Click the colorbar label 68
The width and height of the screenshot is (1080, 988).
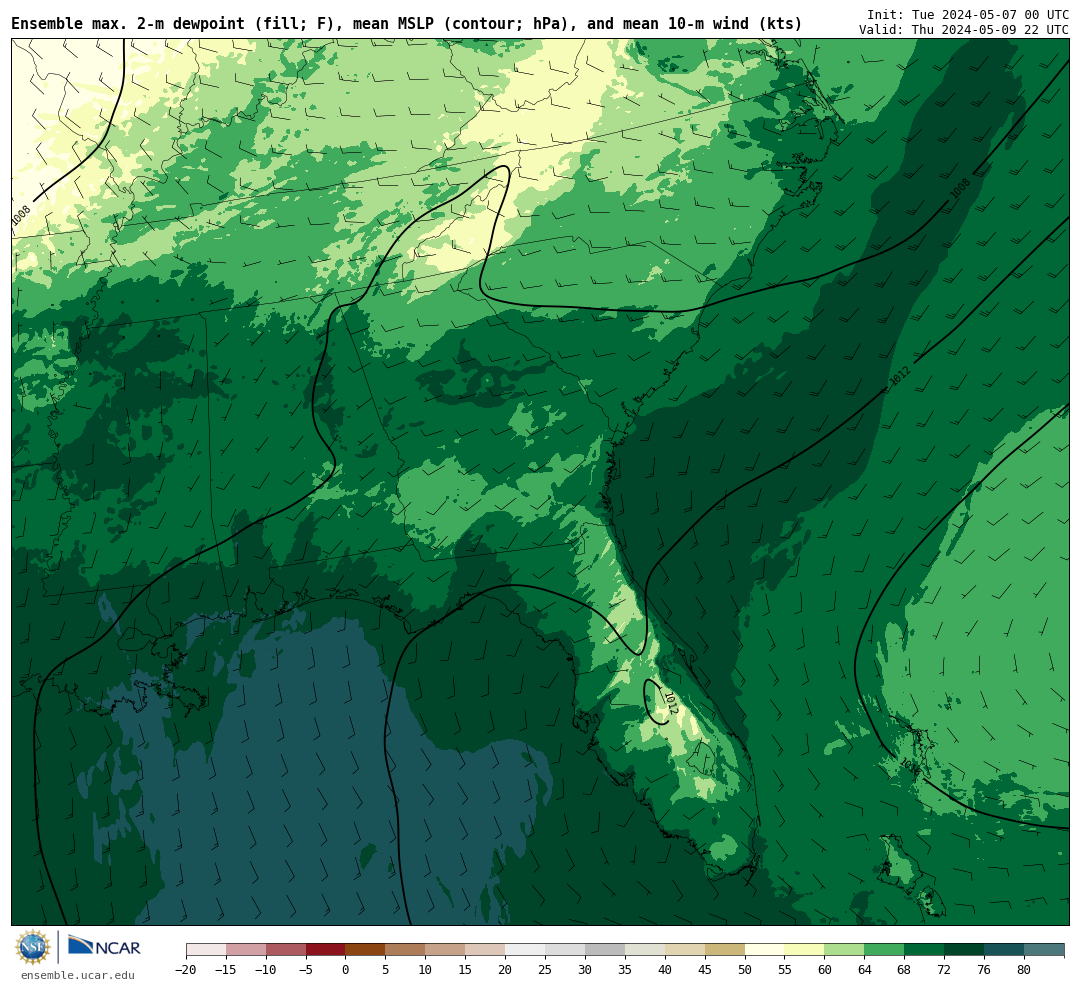tap(904, 970)
